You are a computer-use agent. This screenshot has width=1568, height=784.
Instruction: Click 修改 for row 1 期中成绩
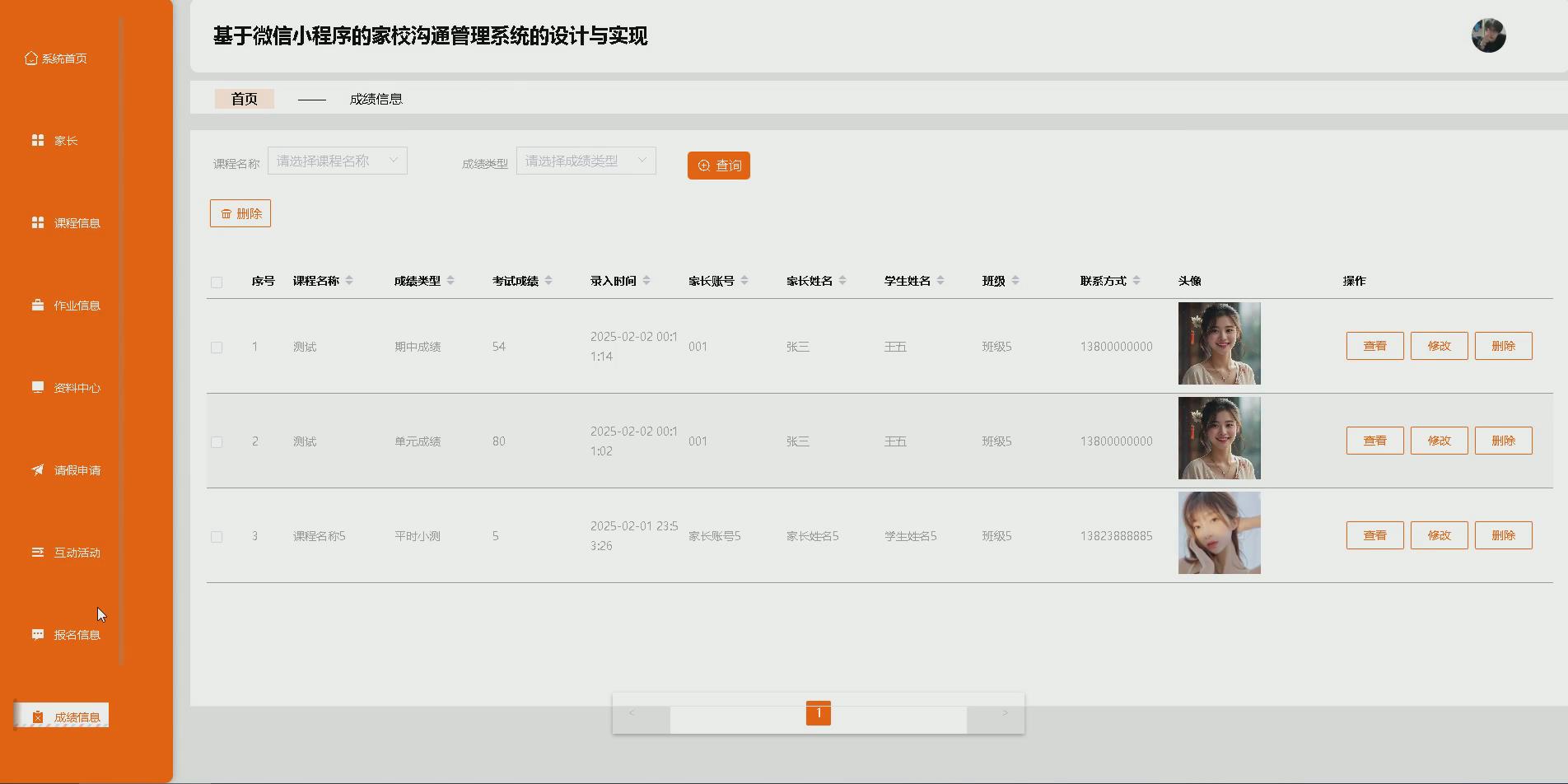pyautogui.click(x=1440, y=346)
